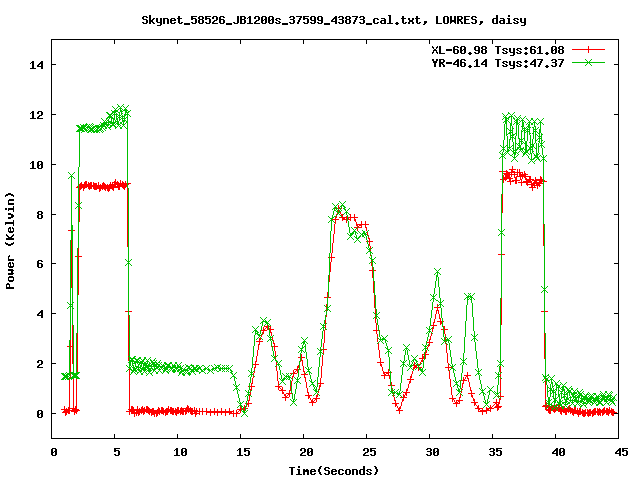640x480 pixels.
Task: Click the y-axis tick label 8
Action: click(40, 215)
